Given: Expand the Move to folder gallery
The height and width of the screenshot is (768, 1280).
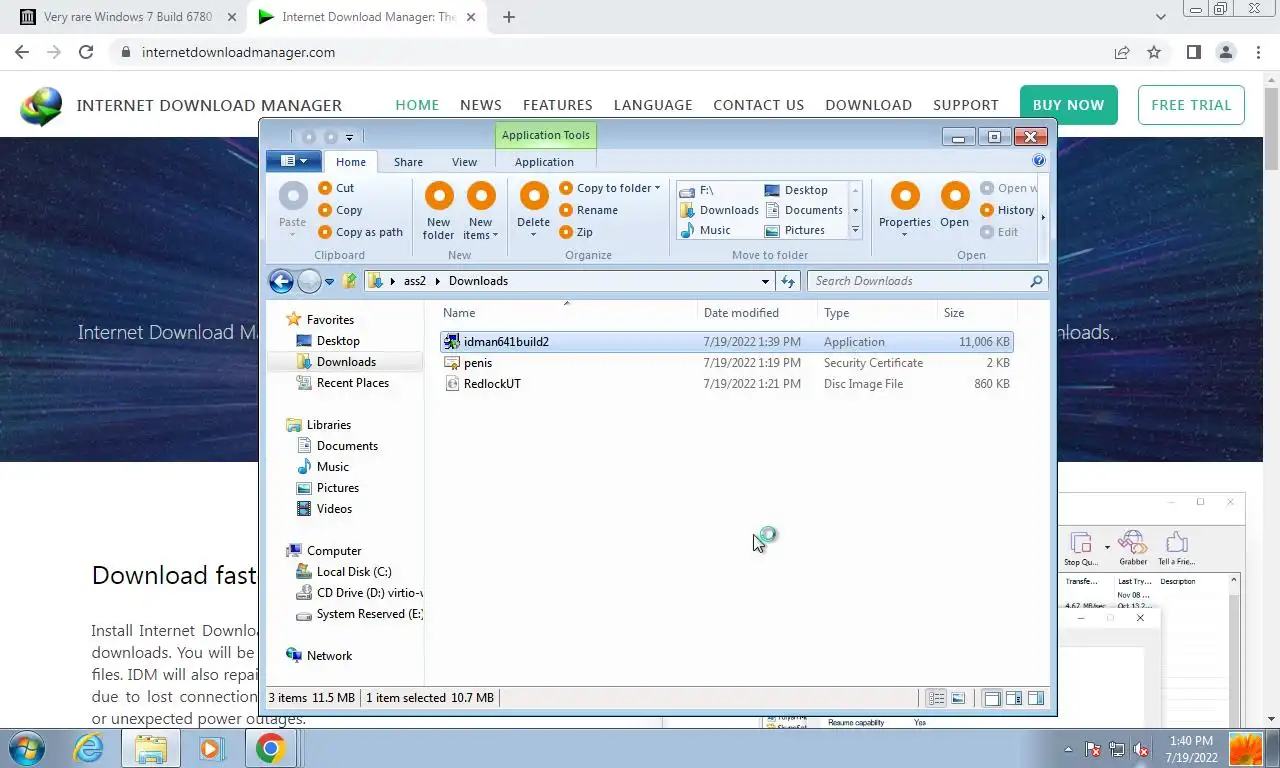Looking at the screenshot, I should (855, 230).
